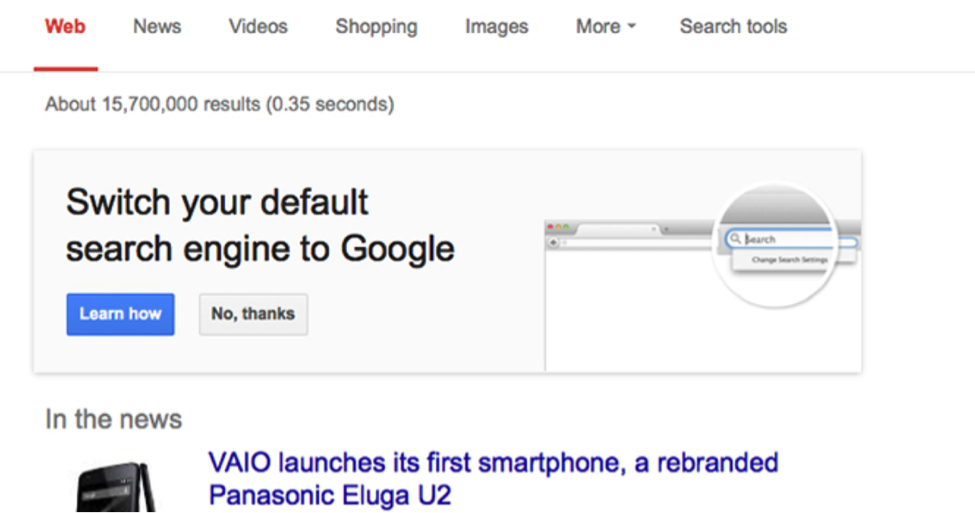Click the illustrated browser tab close icon
The width and height of the screenshot is (975, 513).
point(654,229)
